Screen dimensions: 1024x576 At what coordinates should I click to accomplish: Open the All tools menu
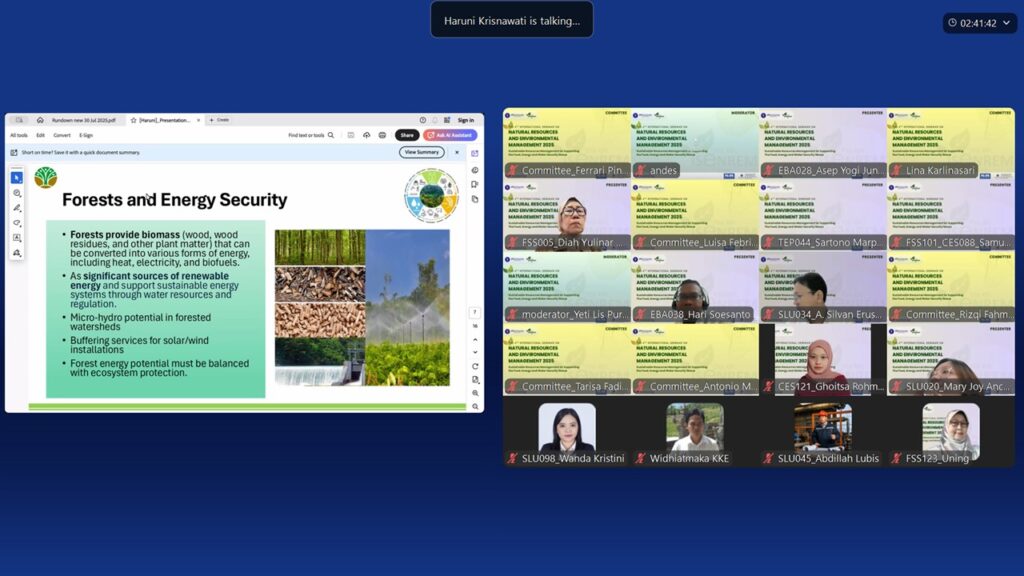pyautogui.click(x=19, y=135)
